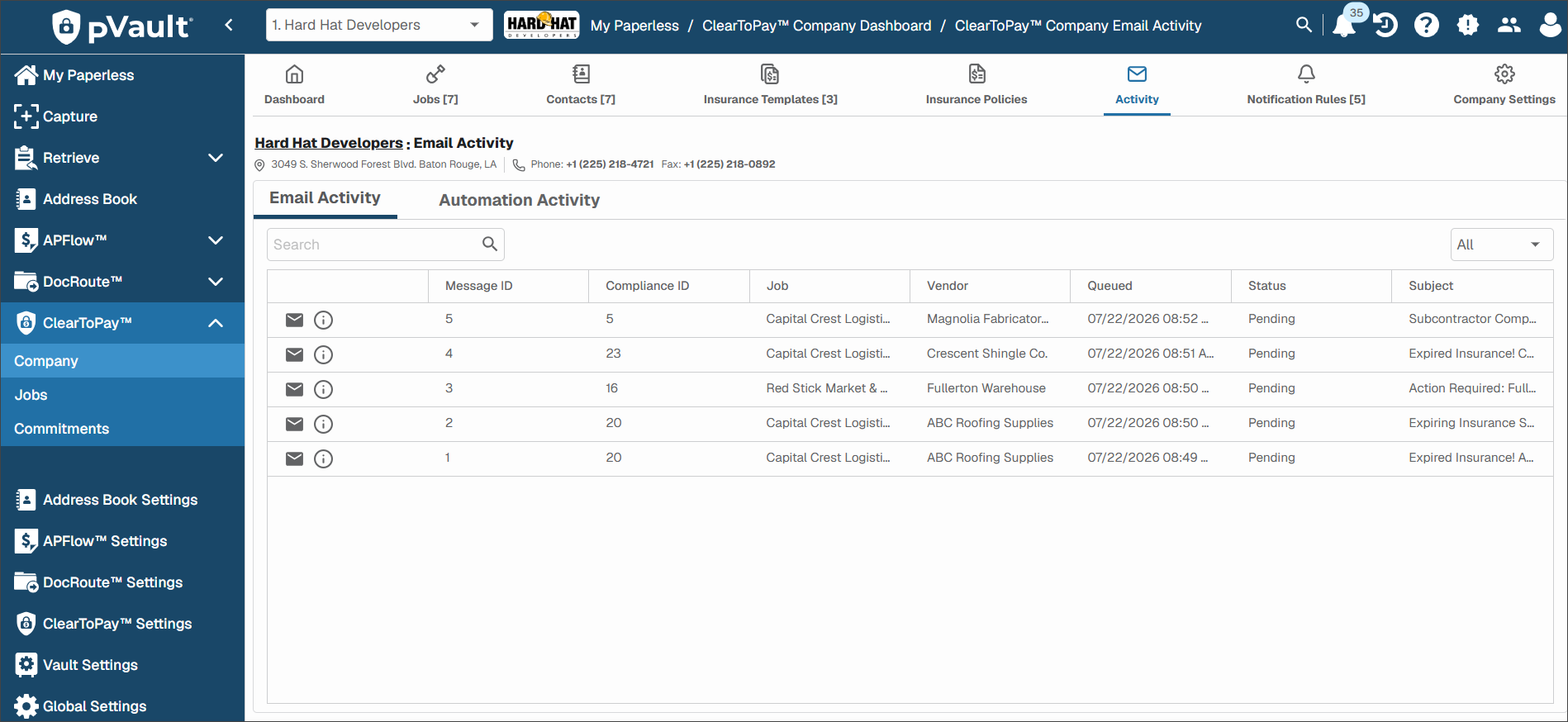This screenshot has height=722, width=1568.
Task: Open envelope icon for message 3
Action: pyautogui.click(x=295, y=389)
